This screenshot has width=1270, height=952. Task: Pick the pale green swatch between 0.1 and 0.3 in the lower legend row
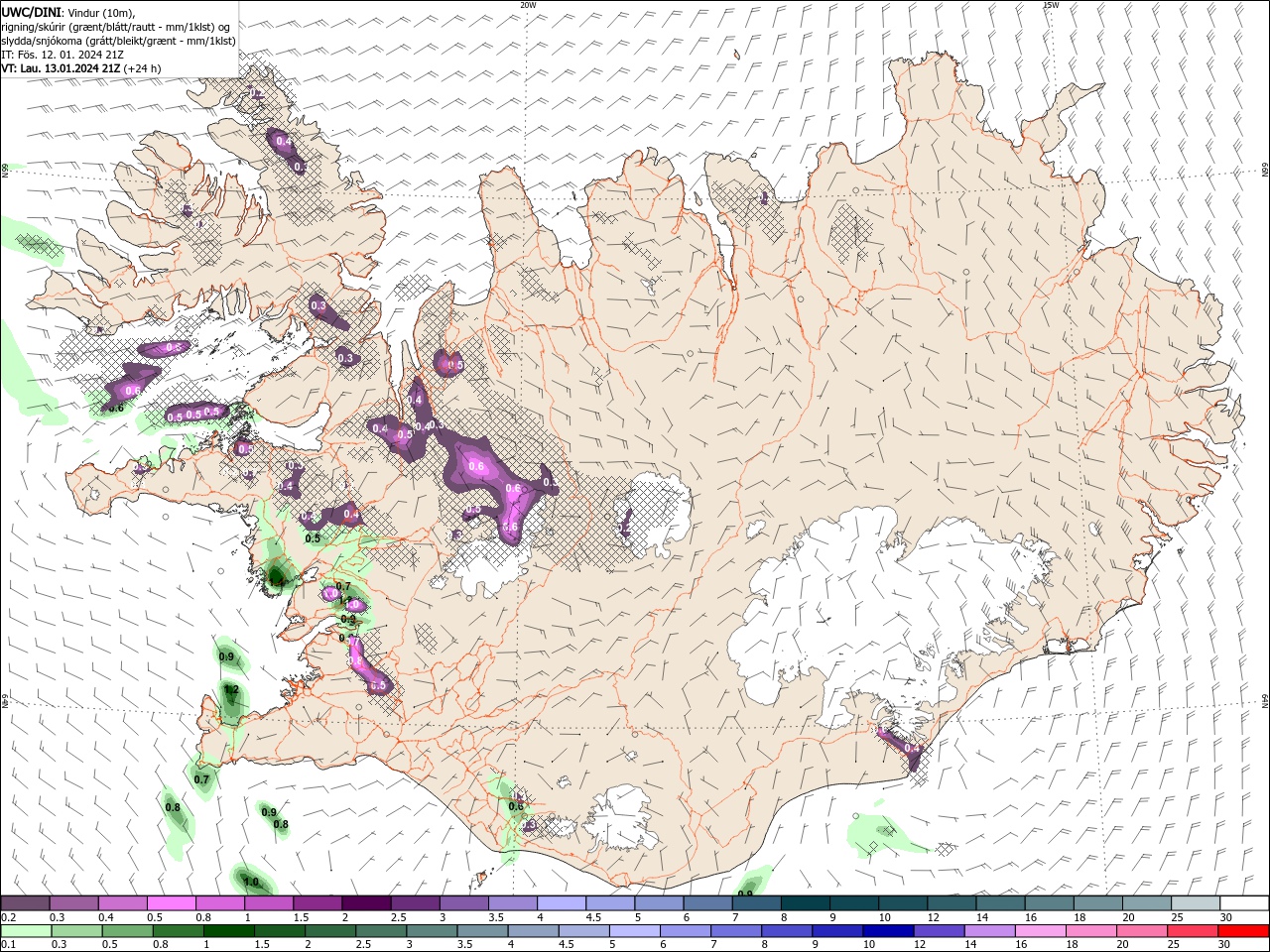25,931
